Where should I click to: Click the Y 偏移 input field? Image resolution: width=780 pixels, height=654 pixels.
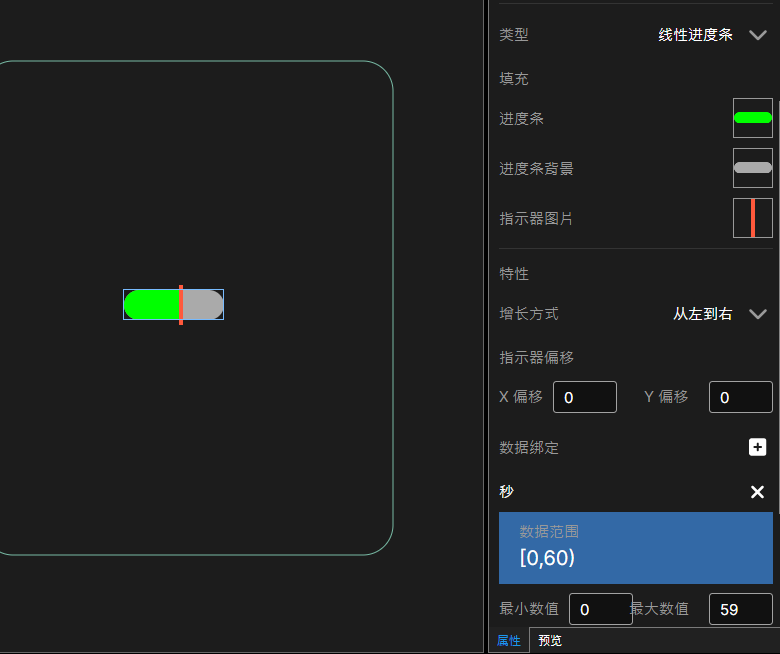(x=740, y=397)
